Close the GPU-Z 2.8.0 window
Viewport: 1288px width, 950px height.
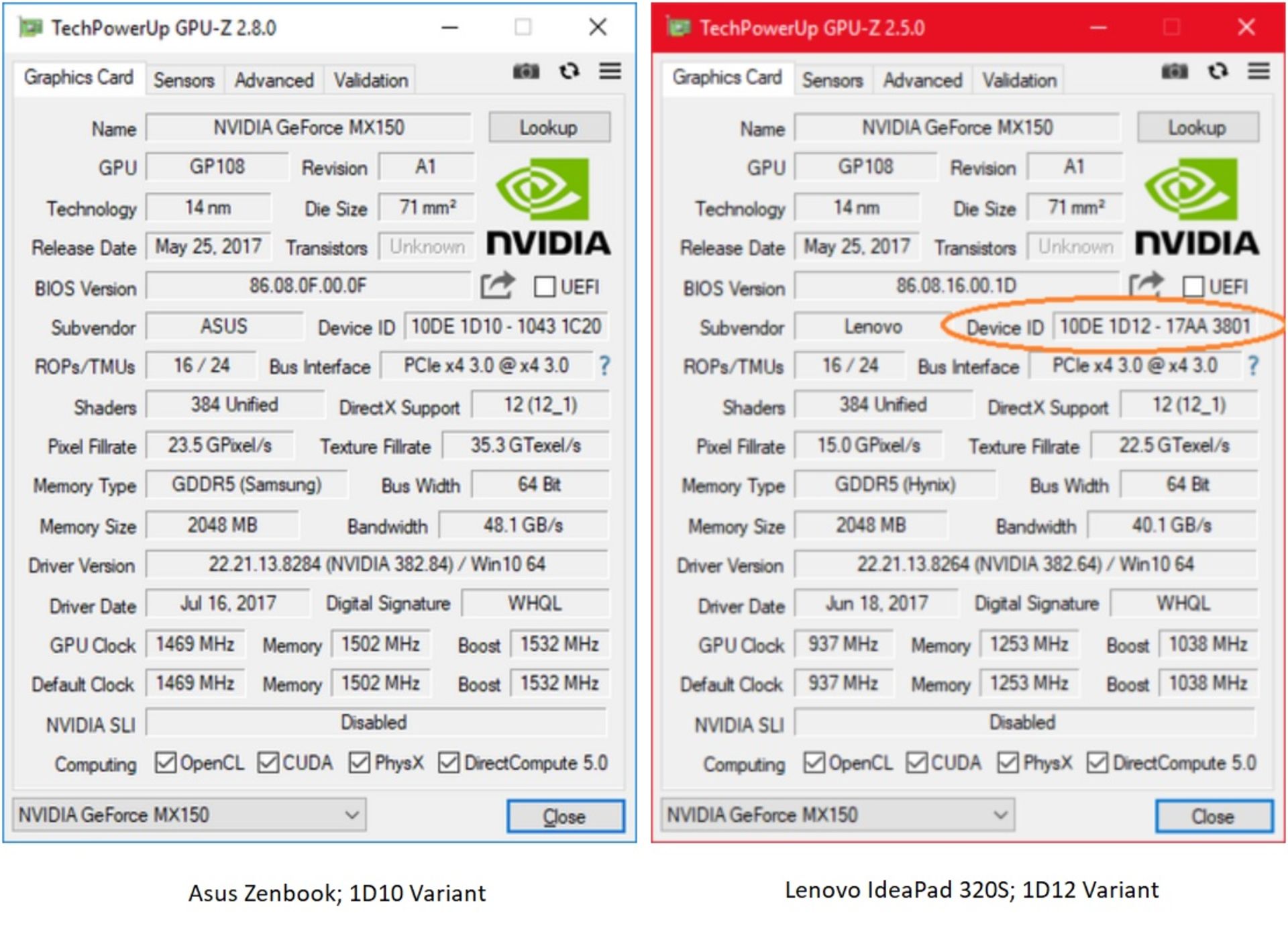598,28
